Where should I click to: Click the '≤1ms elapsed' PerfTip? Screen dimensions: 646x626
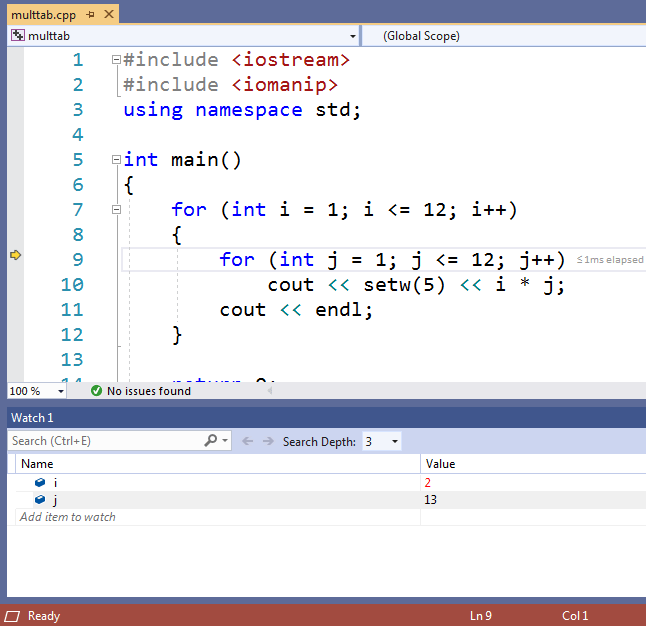[x=609, y=260]
